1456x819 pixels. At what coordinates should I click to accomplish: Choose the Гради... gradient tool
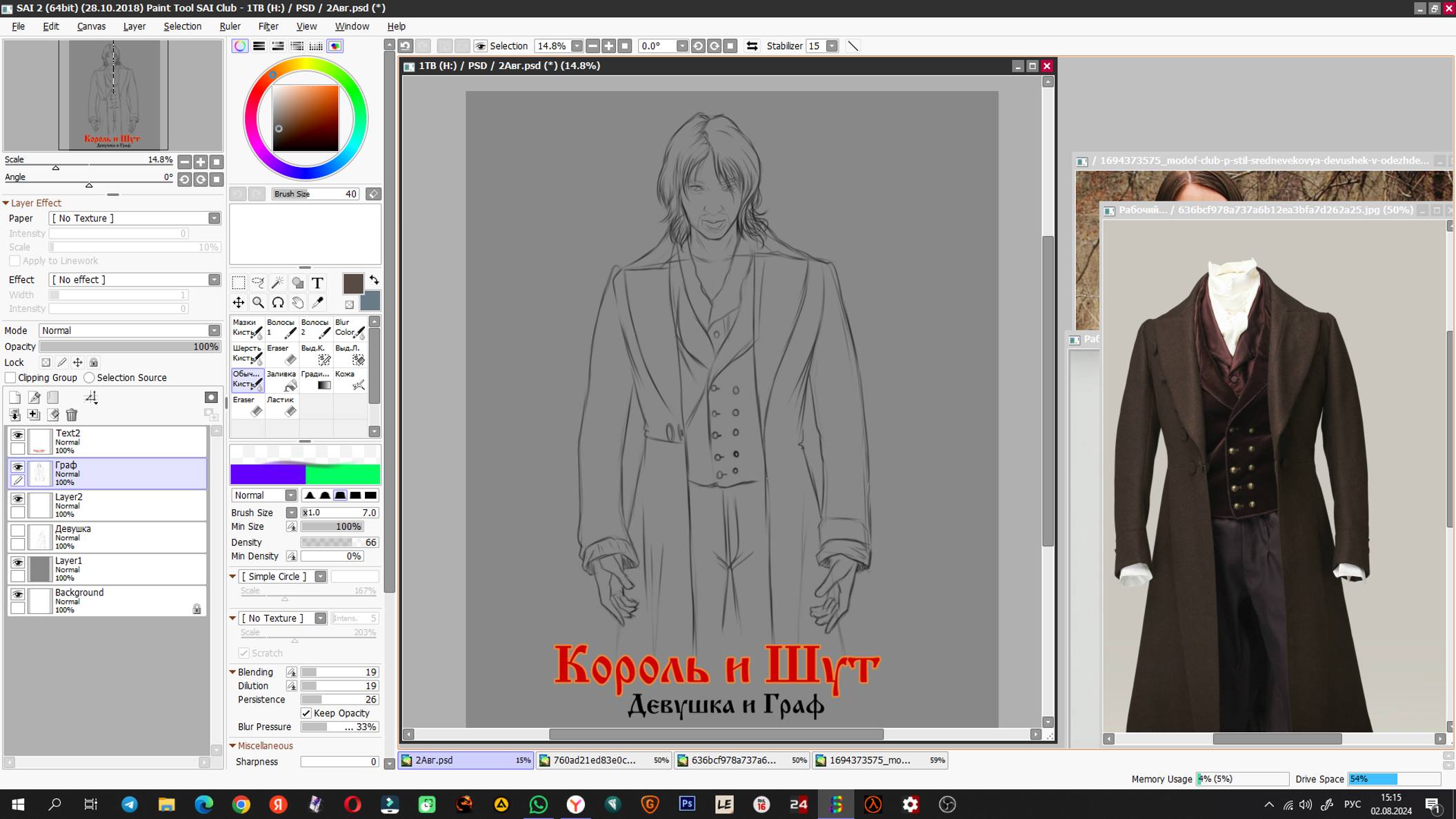click(316, 379)
